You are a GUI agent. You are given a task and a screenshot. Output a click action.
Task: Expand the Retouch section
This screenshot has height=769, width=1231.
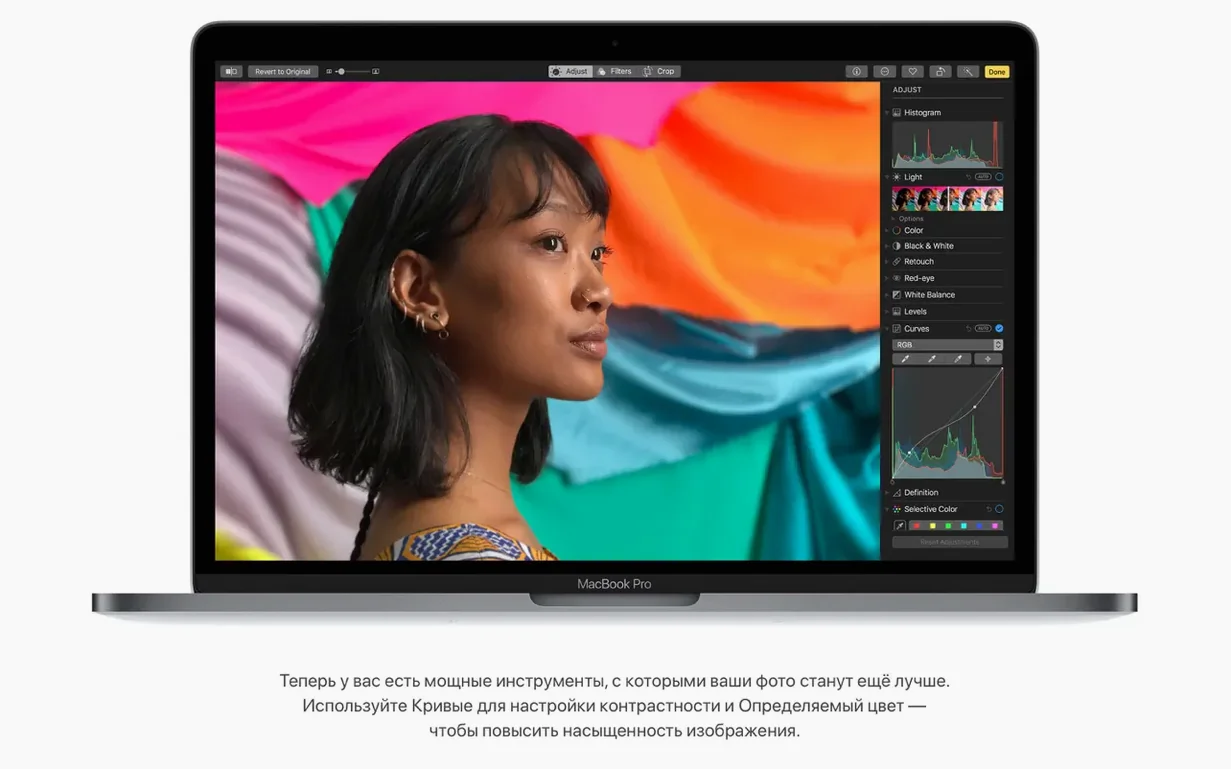pos(887,262)
